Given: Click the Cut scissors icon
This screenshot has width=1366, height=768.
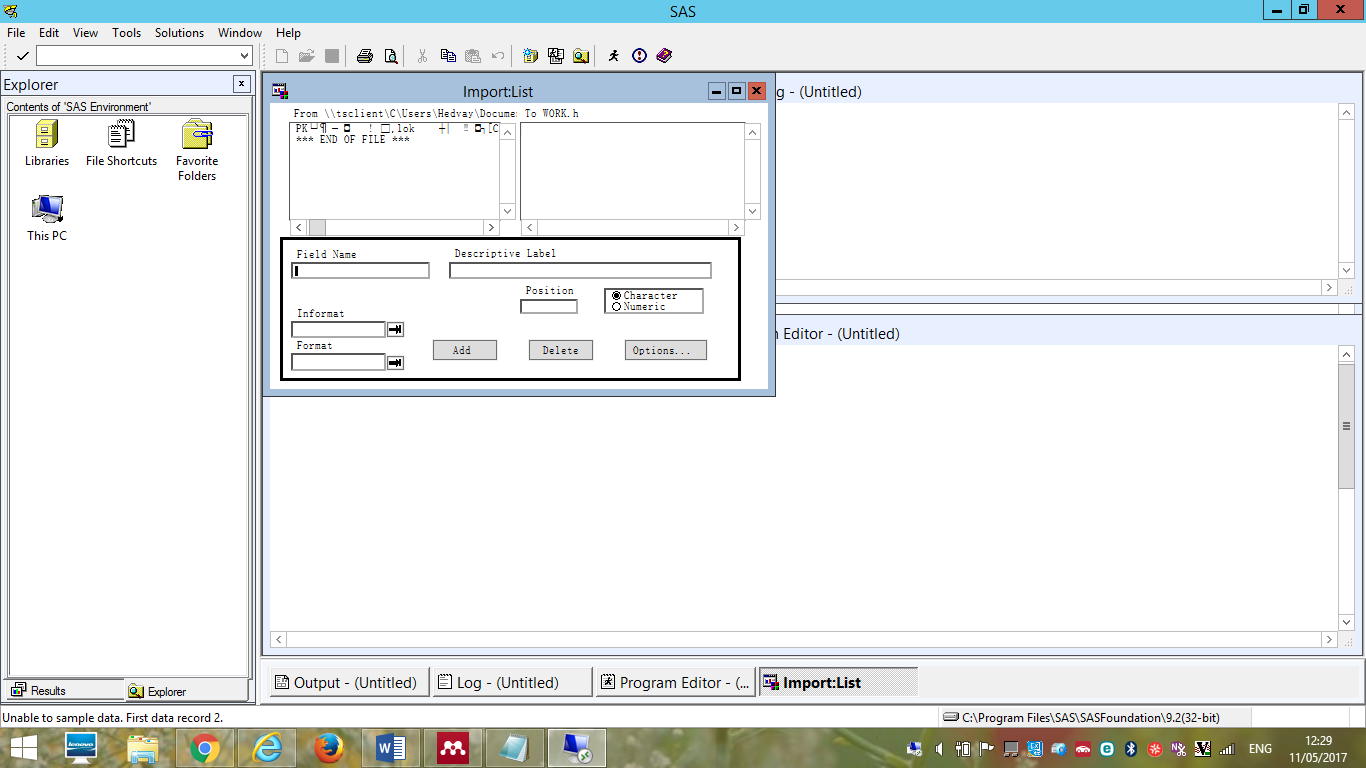Looking at the screenshot, I should [x=422, y=56].
